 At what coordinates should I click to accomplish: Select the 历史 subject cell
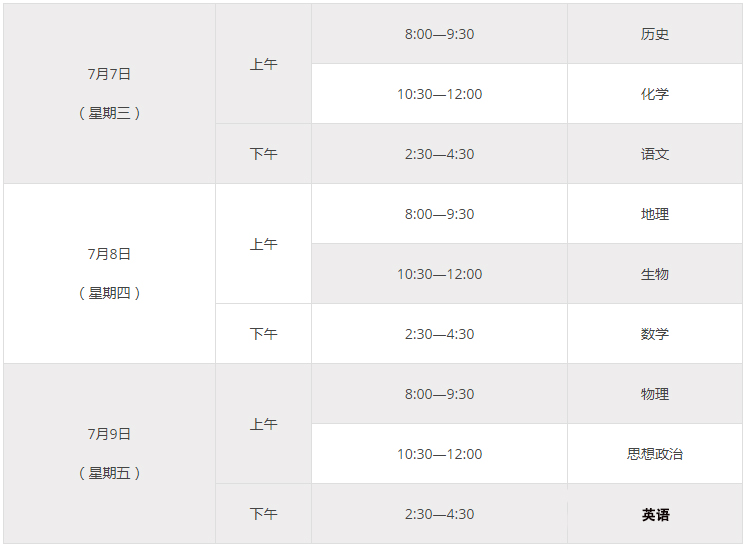[655, 34]
